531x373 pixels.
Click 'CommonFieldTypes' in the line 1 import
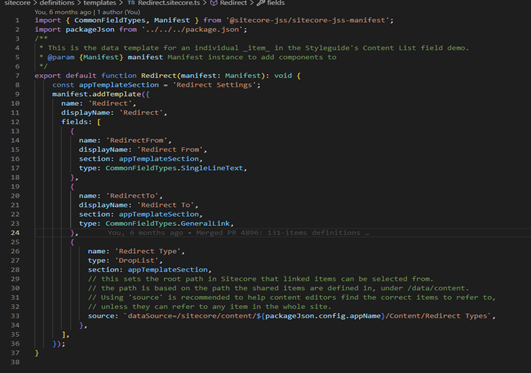pyautogui.click(x=110, y=20)
